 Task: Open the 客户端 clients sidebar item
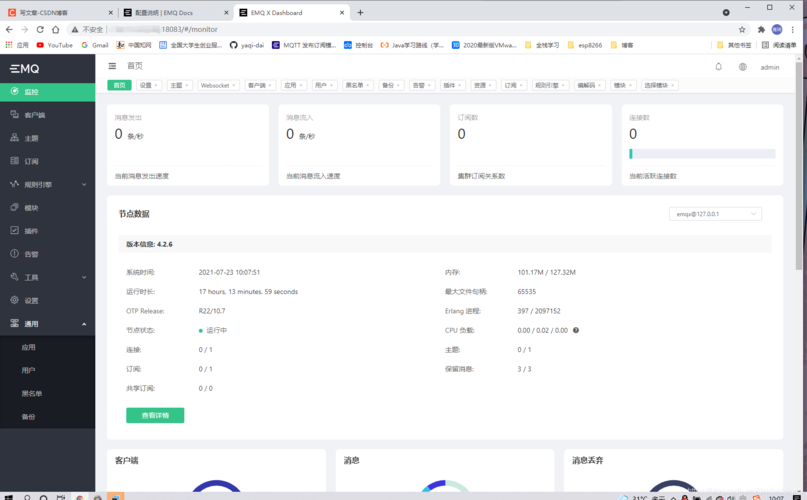pyautogui.click(x=47, y=115)
